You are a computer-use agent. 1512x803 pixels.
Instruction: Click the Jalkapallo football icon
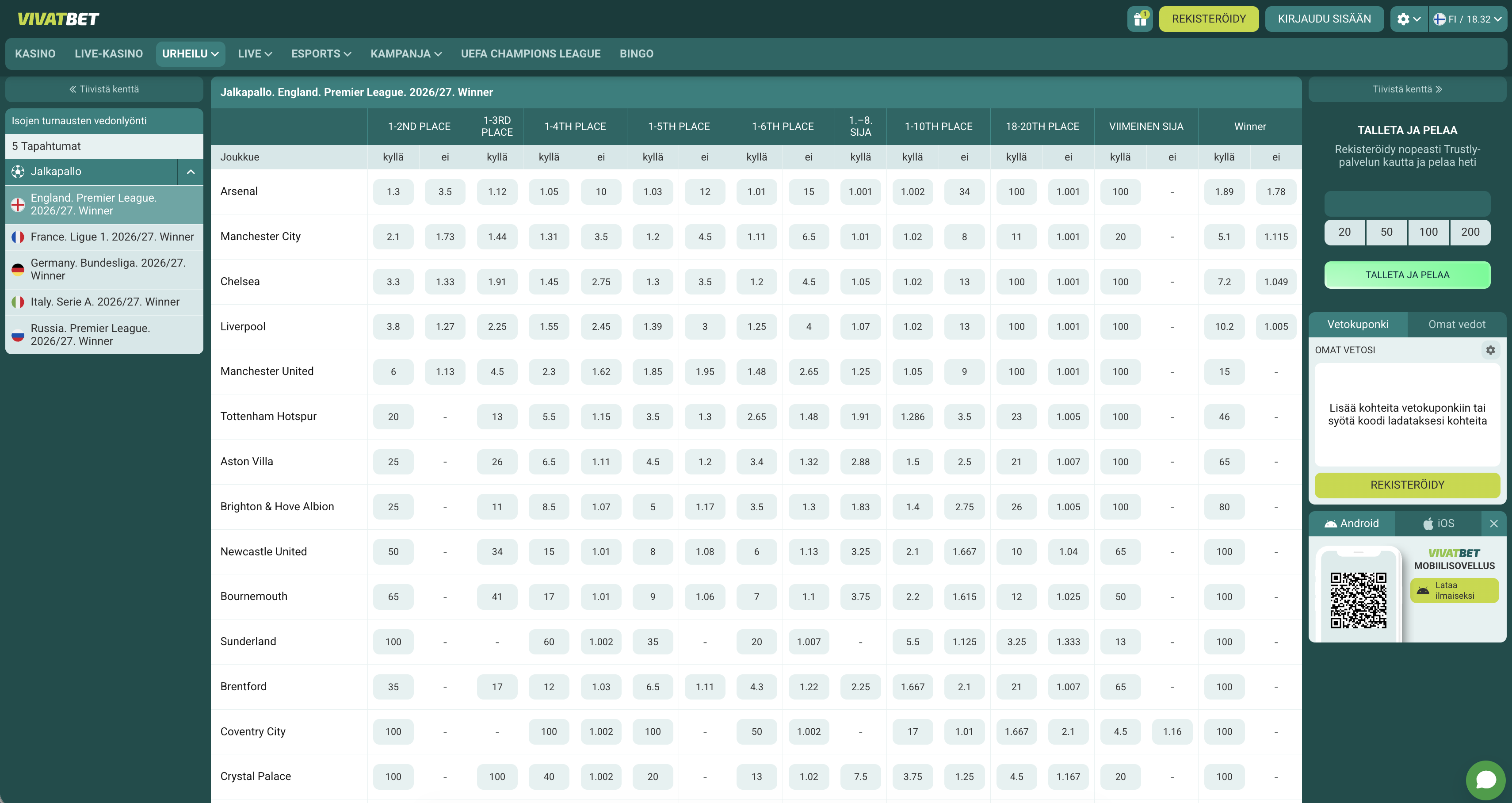coord(18,172)
